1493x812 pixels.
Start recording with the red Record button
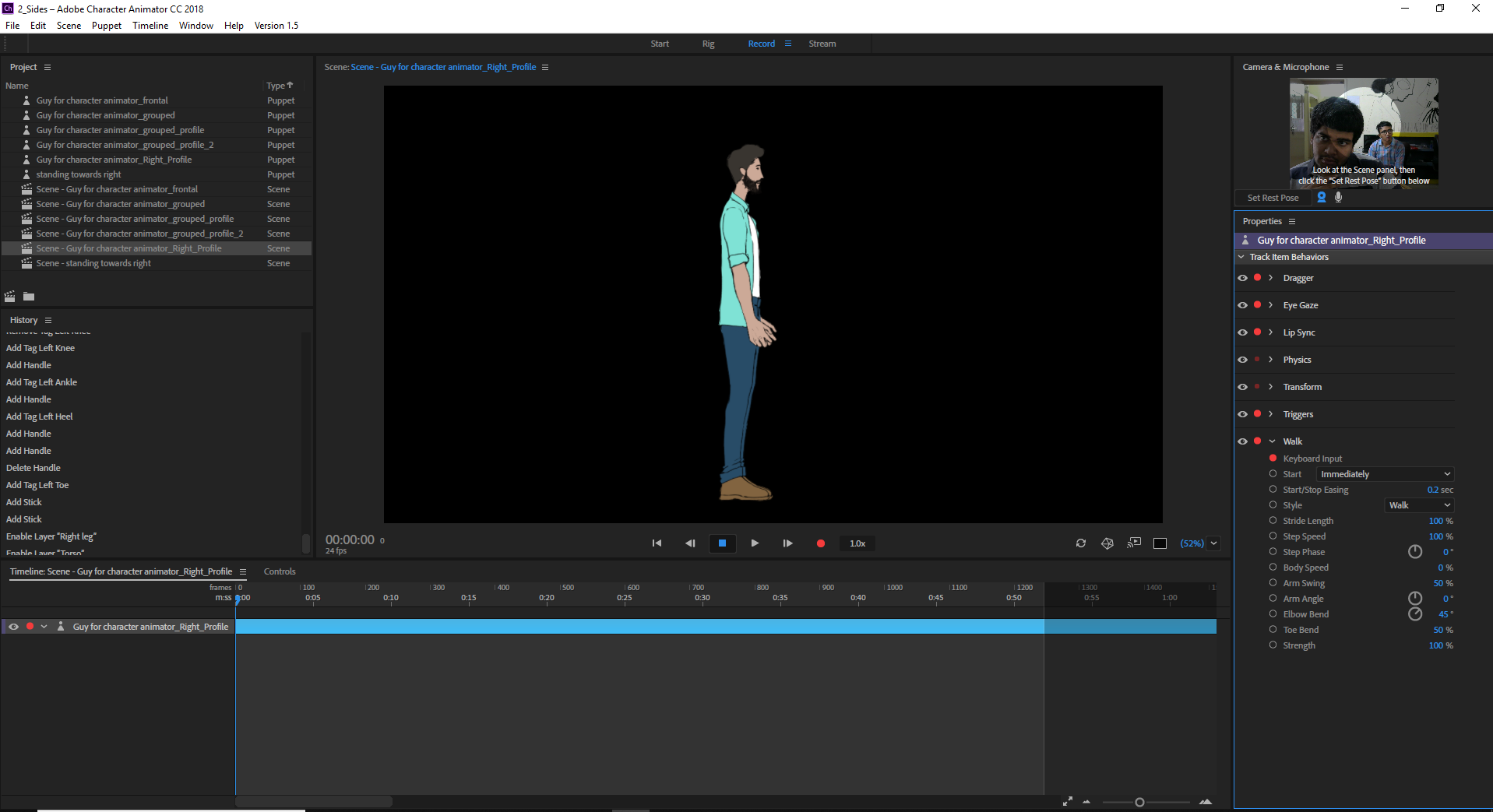(820, 543)
